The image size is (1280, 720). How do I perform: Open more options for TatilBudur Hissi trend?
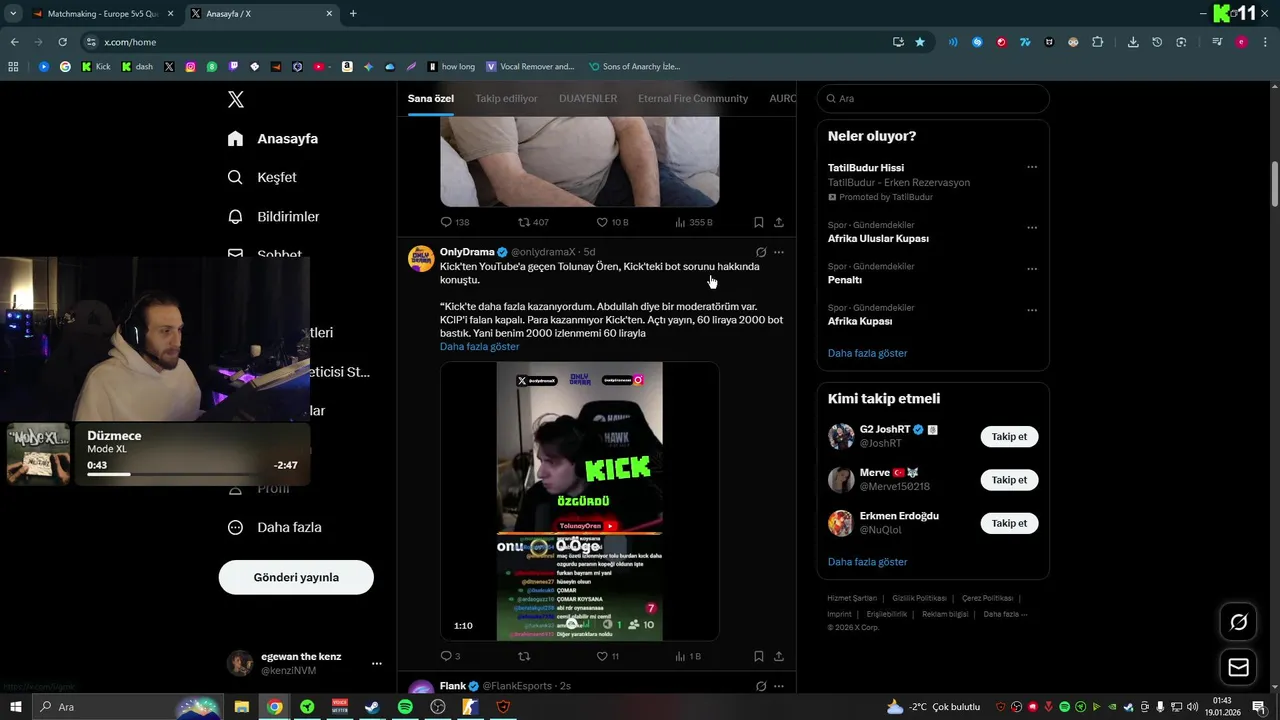[1032, 167]
